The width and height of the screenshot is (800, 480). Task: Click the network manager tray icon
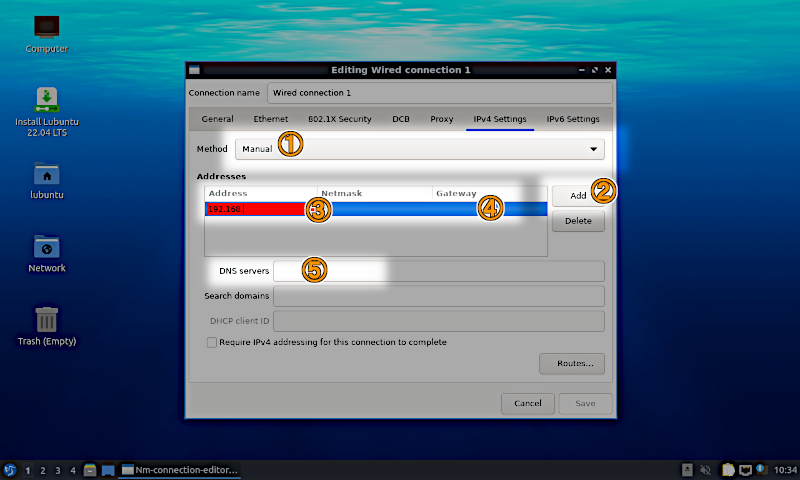[745, 470]
